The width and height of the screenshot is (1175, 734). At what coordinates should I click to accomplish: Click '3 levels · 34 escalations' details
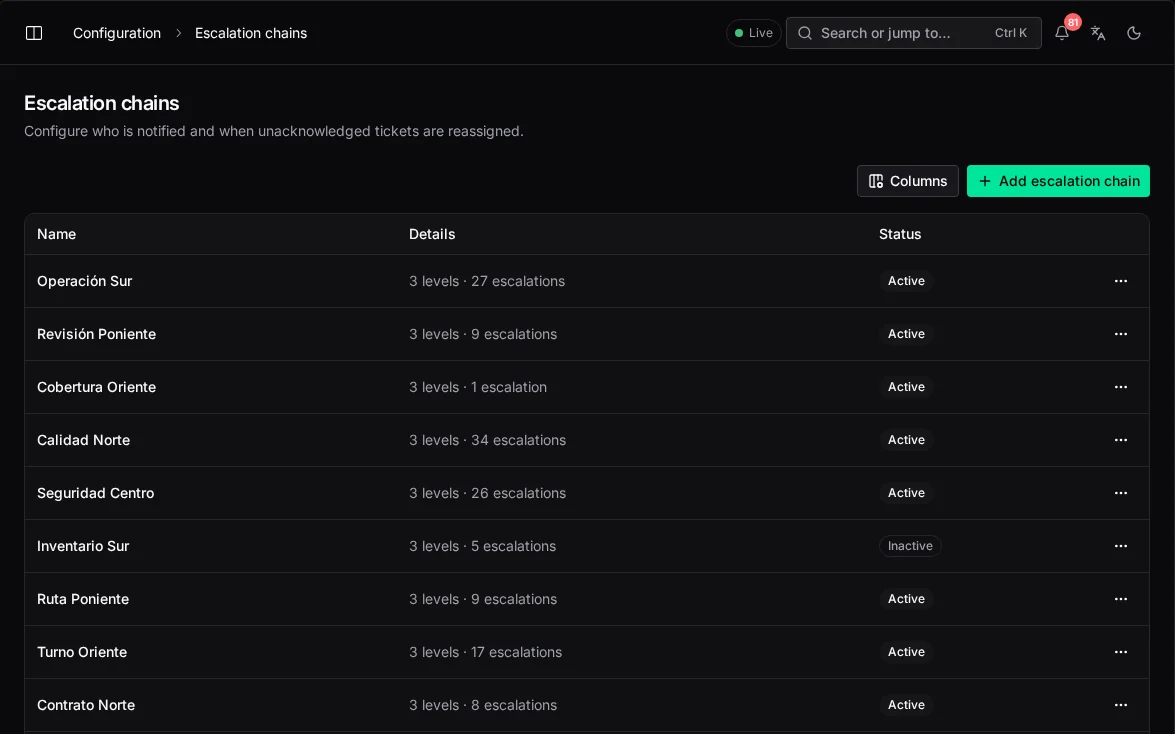click(x=487, y=440)
